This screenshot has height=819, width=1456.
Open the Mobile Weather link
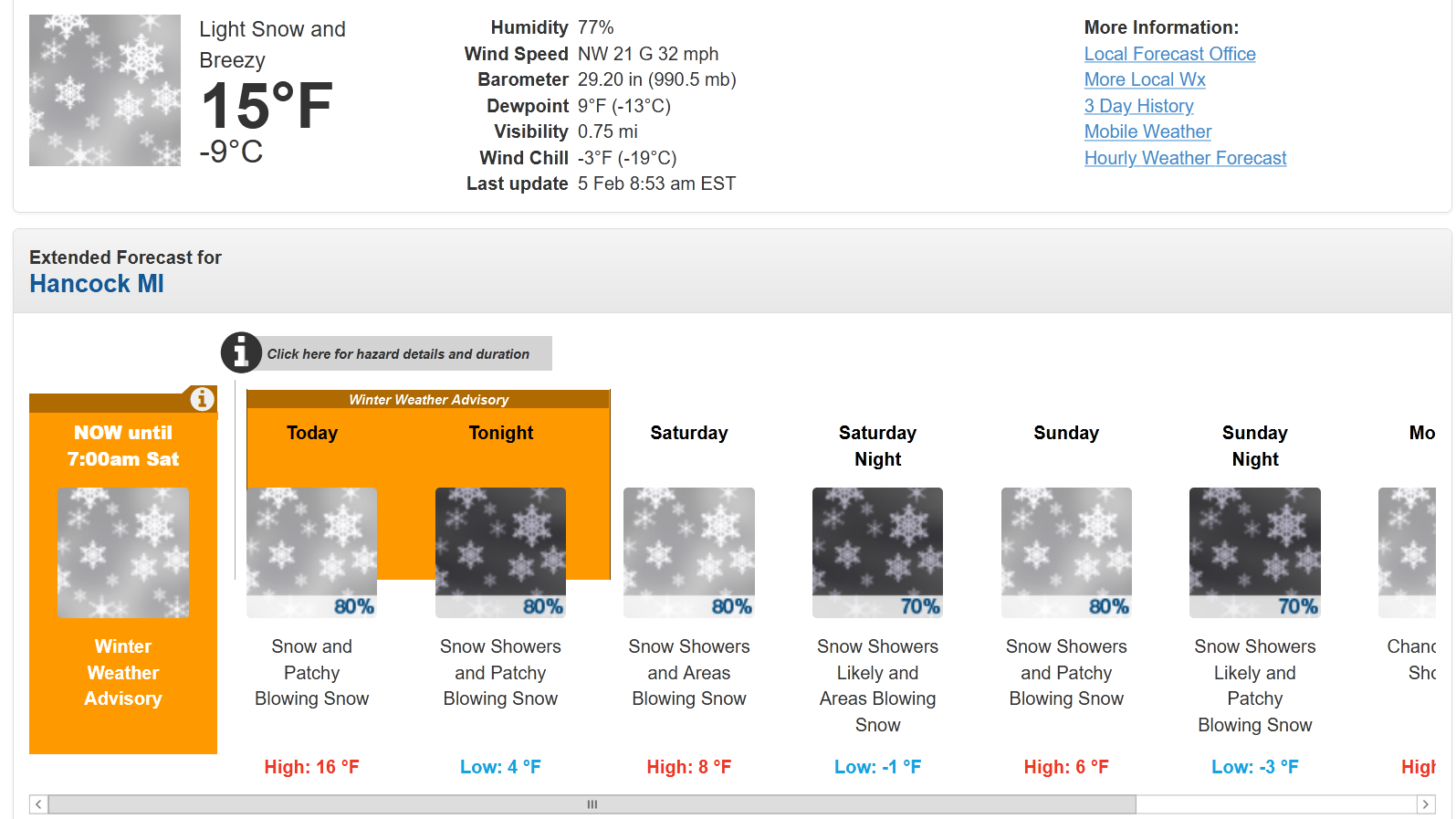(1147, 131)
